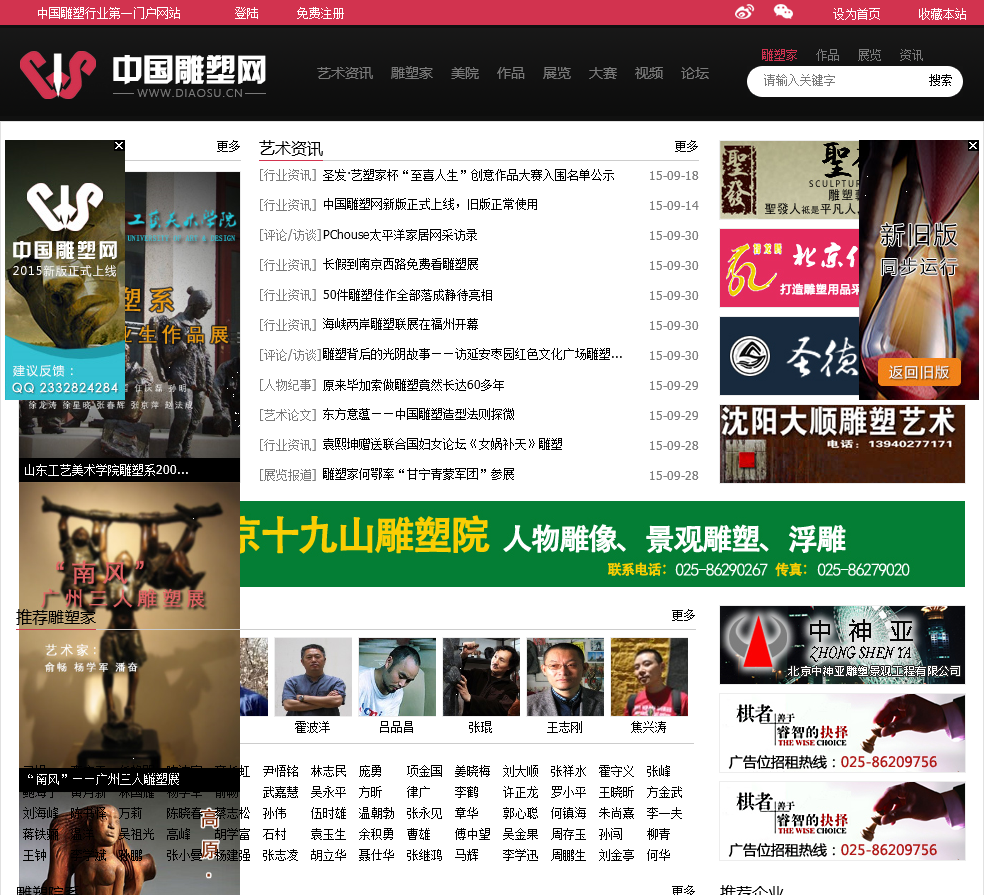
Task: Click the 返回旧版 button
Action: 919,372
